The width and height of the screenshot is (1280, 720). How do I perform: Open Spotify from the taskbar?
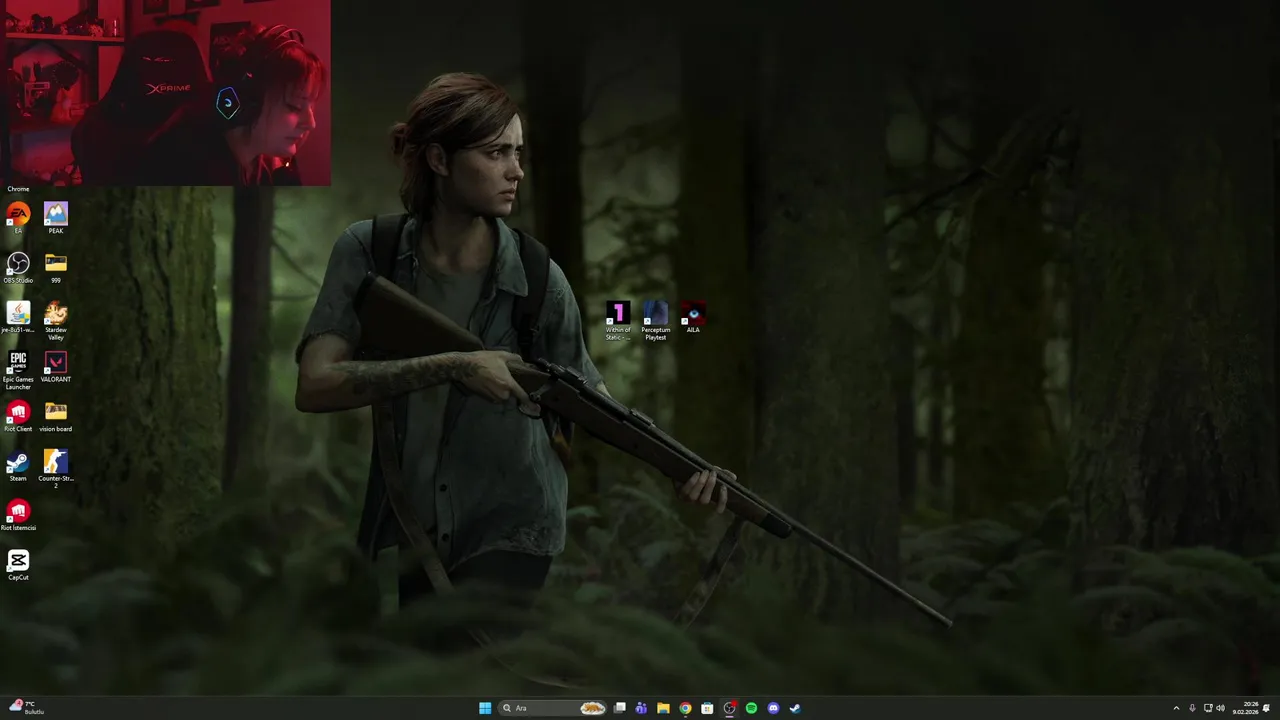[x=751, y=708]
